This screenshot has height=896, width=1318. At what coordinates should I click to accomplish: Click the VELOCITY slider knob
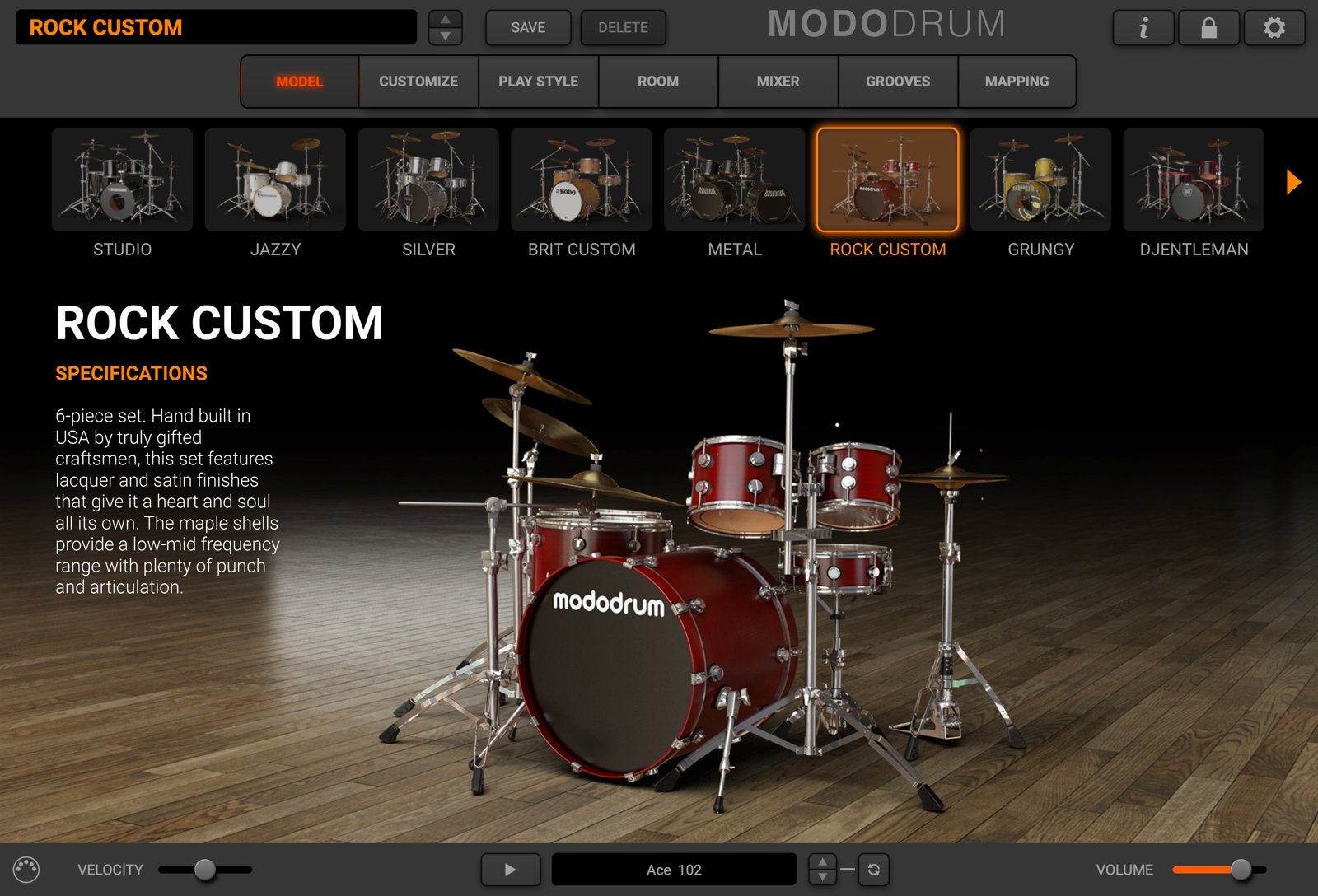(205, 870)
